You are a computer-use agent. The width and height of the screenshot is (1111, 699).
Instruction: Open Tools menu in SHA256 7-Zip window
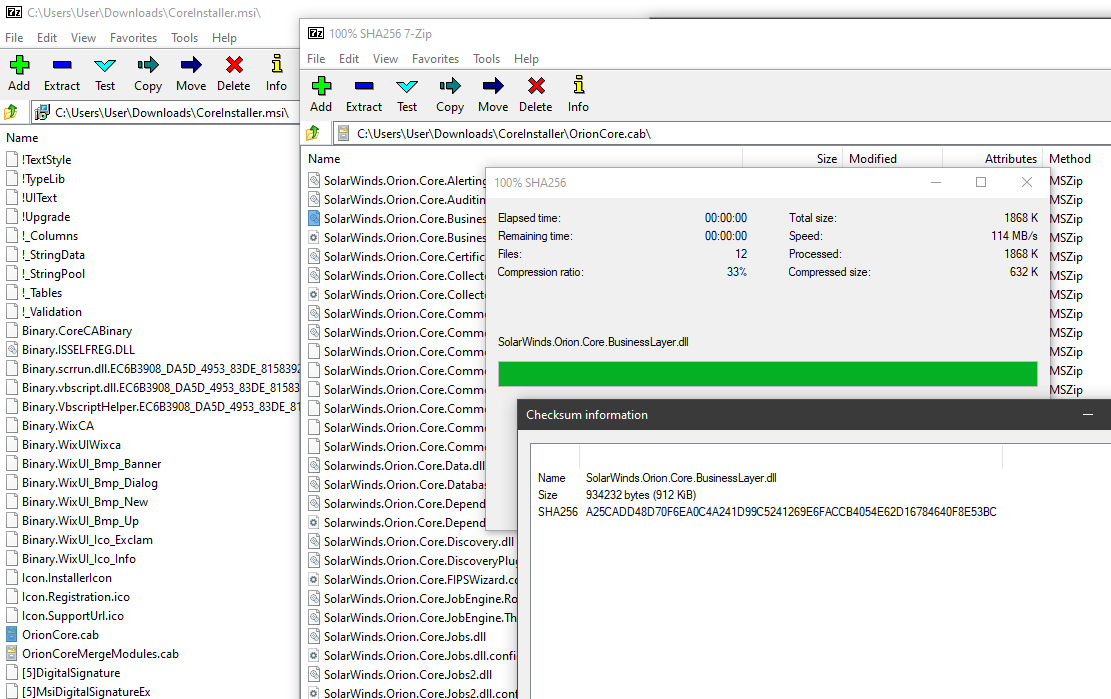point(487,59)
